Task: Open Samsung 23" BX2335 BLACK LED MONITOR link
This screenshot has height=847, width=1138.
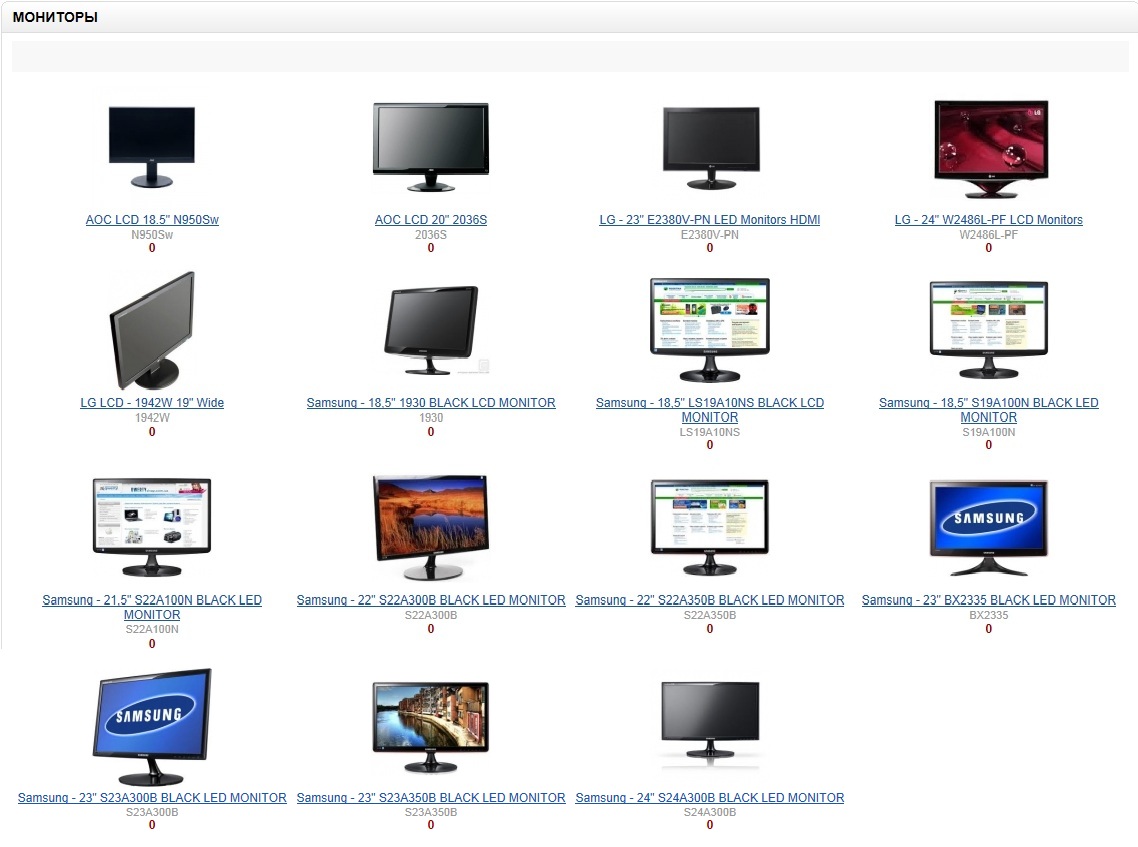Action: coord(988,600)
